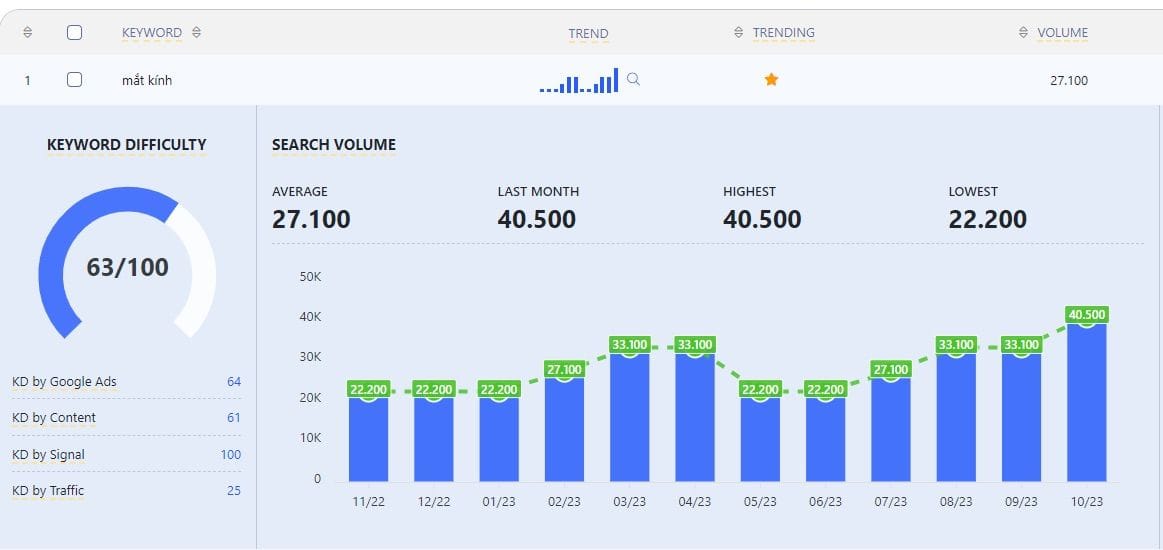The height and width of the screenshot is (550, 1163).
Task: Click sort arrows beside TRENDING header
Action: tap(739, 33)
